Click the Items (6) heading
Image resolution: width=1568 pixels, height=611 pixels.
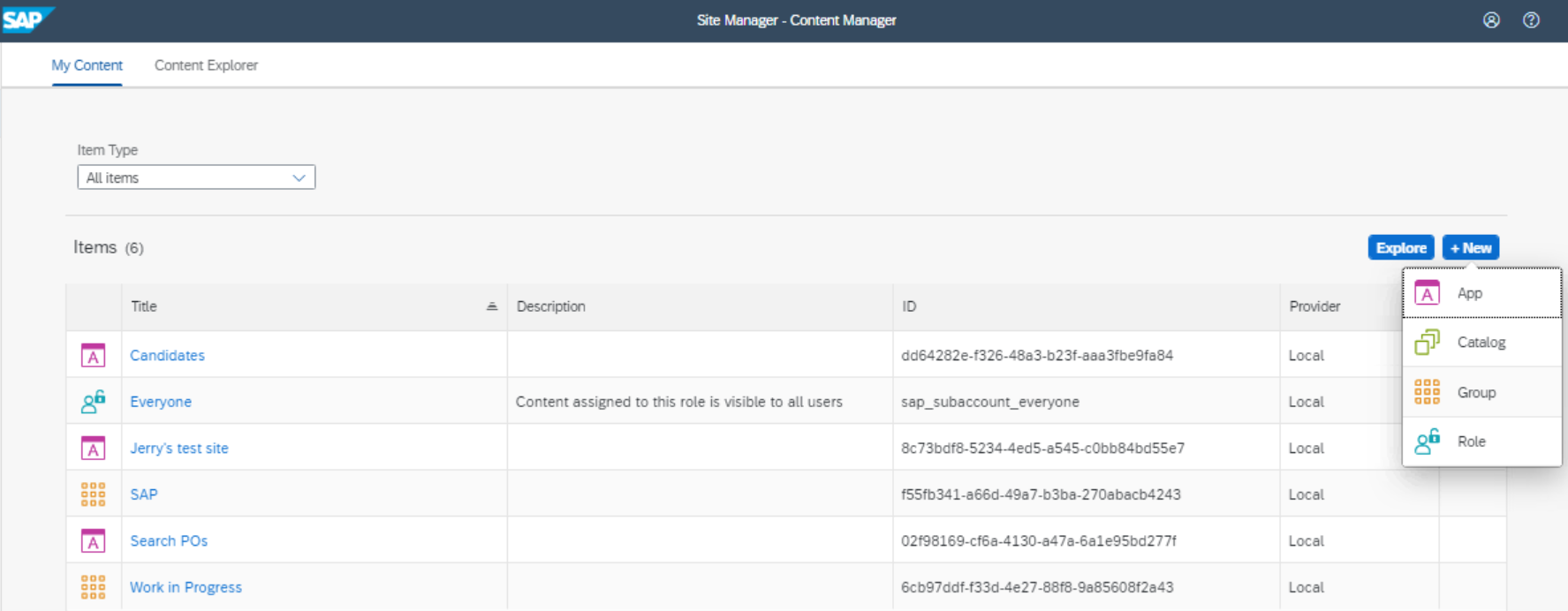pos(109,247)
